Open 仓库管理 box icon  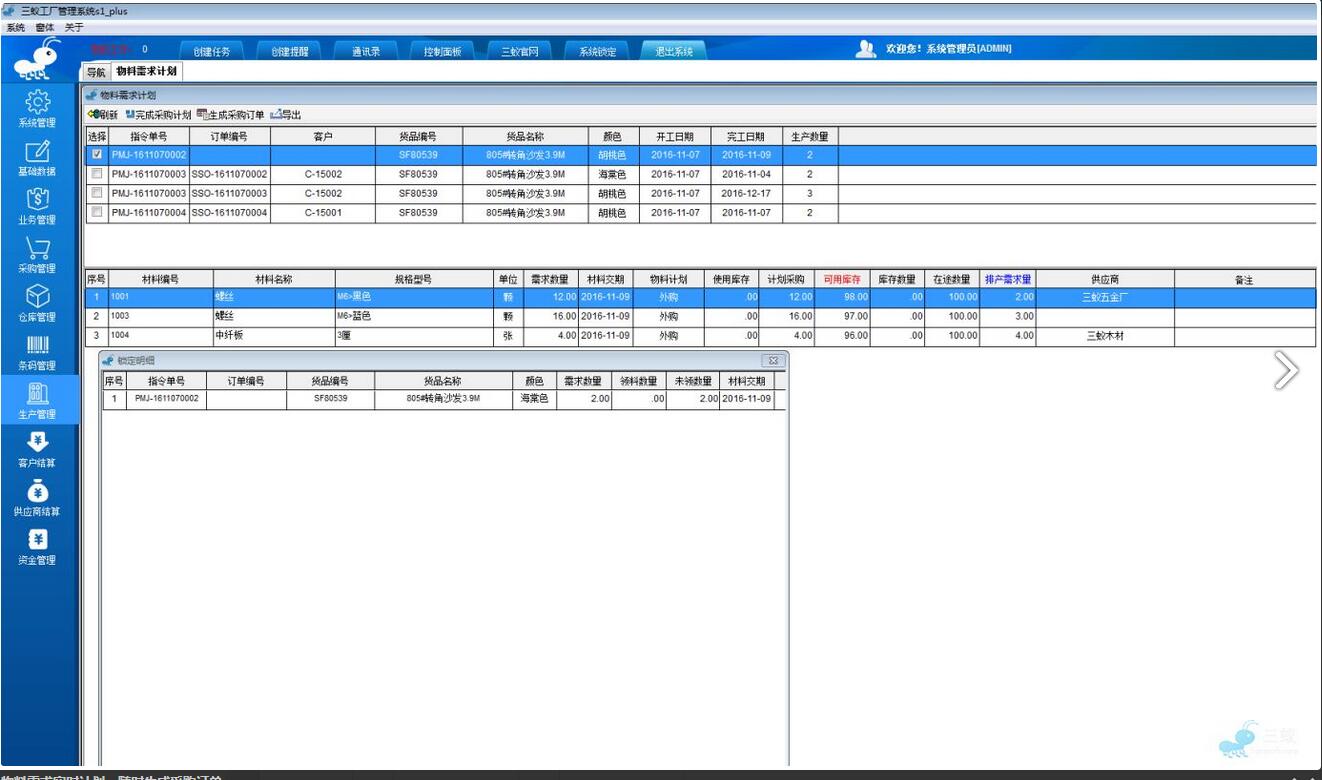pos(37,303)
